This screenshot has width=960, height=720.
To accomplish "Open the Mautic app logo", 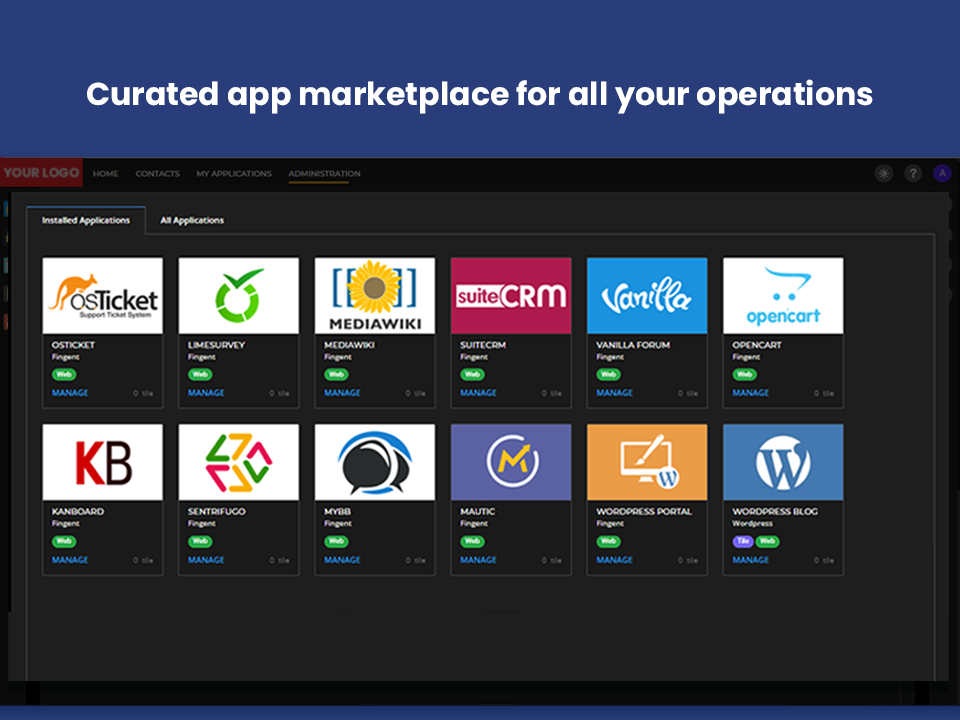I will [511, 462].
